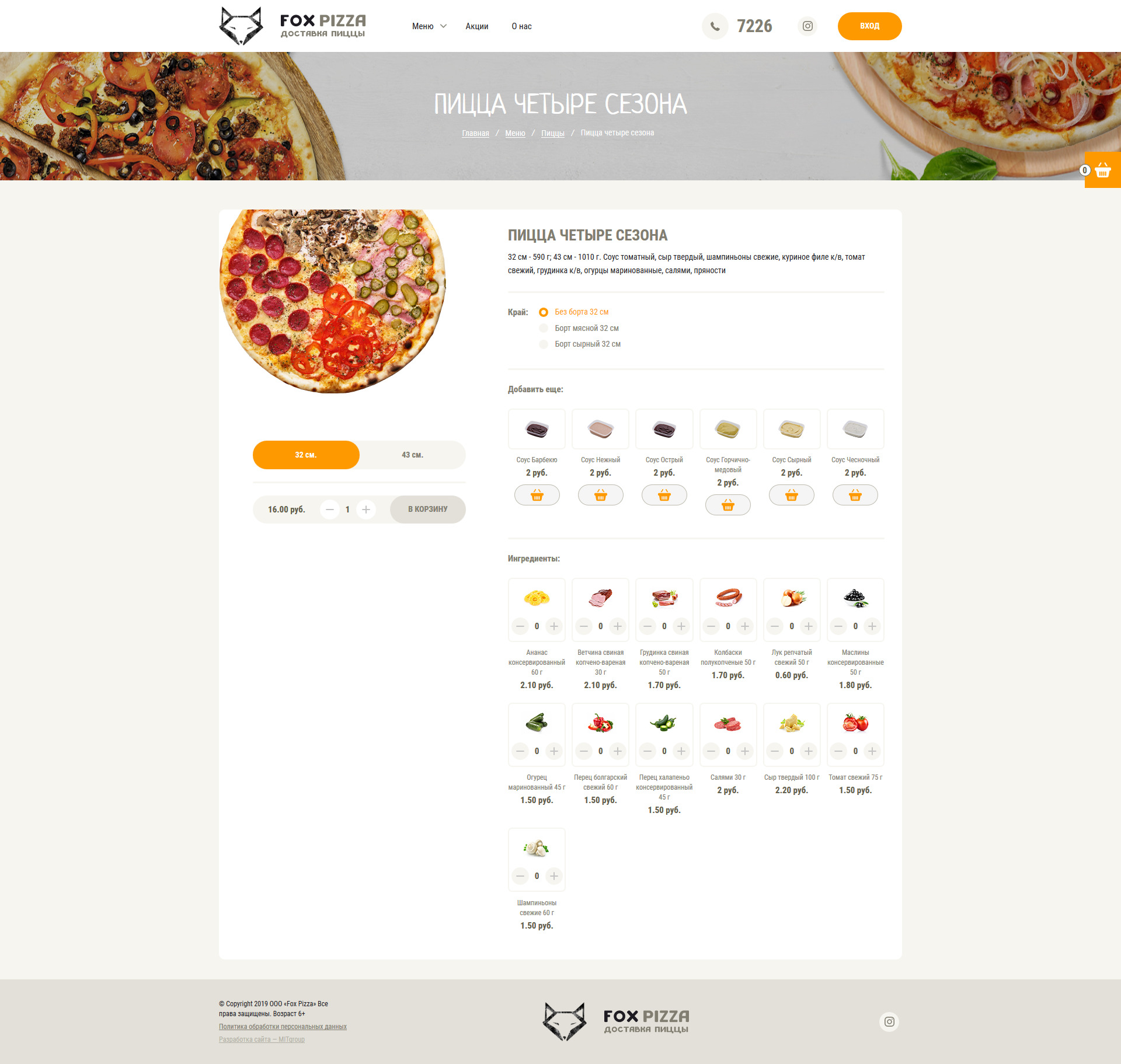Click the В КОРЗИНУ button
The image size is (1121, 1064).
[x=427, y=510]
